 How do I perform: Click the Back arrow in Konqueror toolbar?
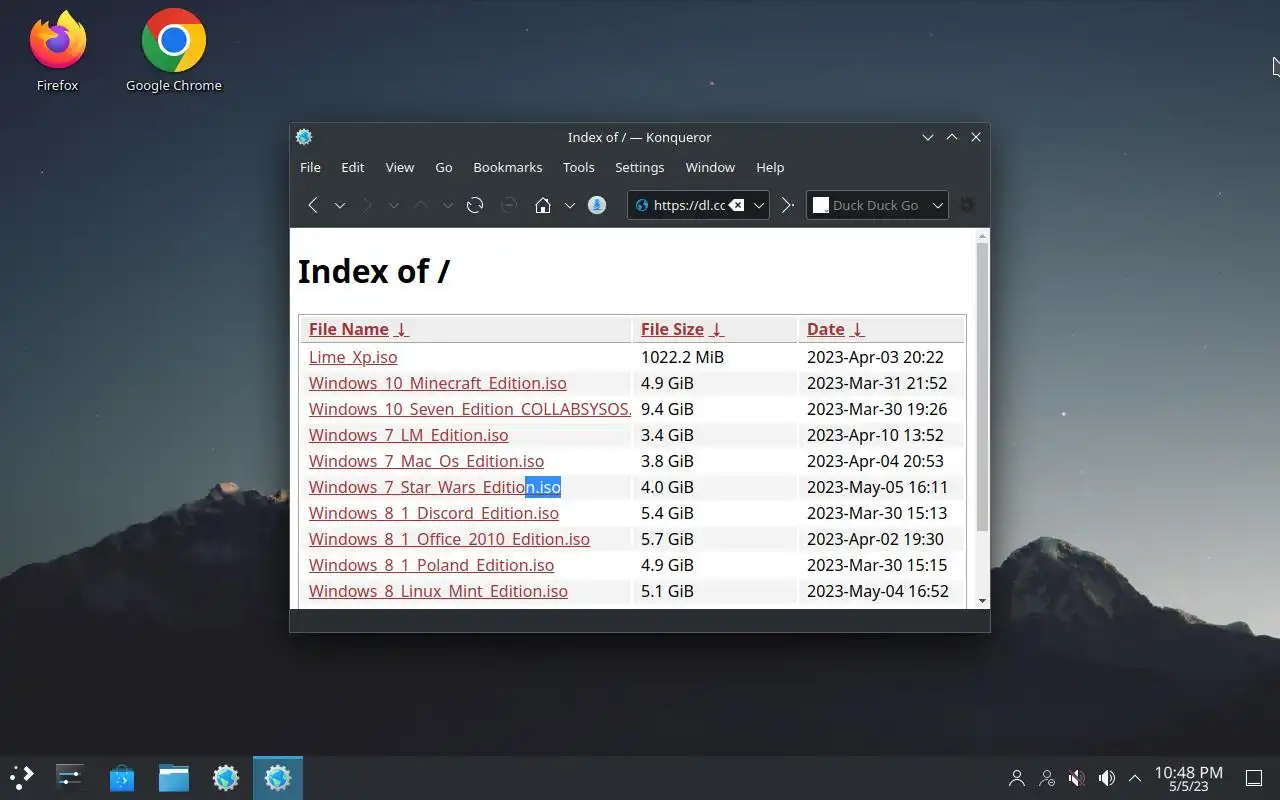[x=313, y=205]
